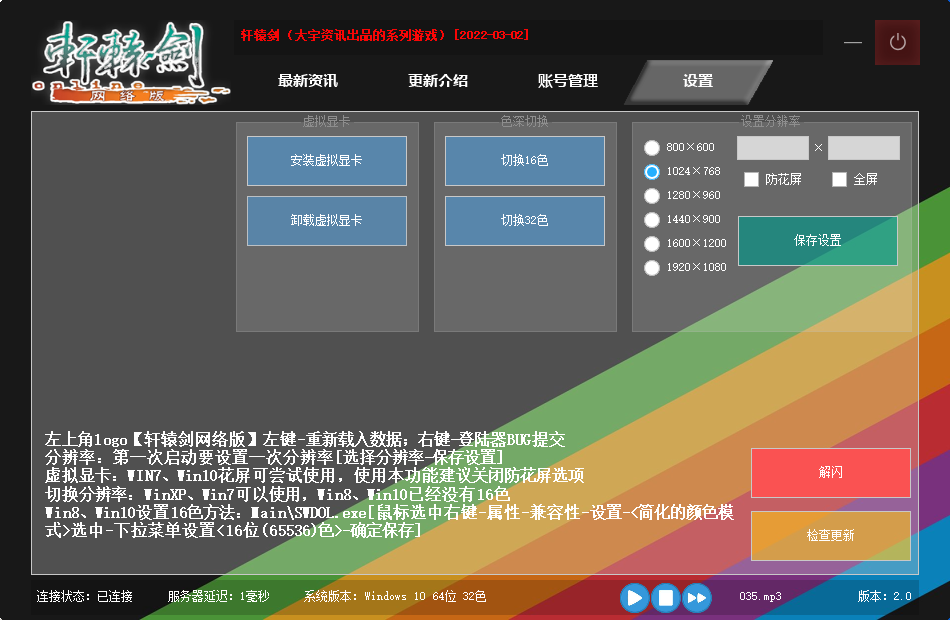Choose the 1280×960 resolution

pos(652,196)
